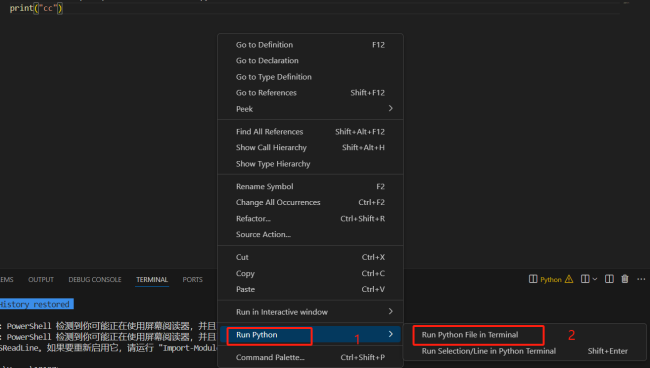
Task: Open Source Action... entry
Action: click(x=310, y=235)
